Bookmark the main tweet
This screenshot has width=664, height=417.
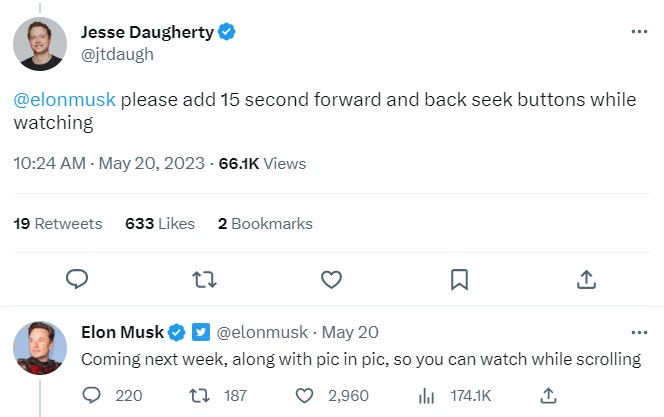point(459,279)
